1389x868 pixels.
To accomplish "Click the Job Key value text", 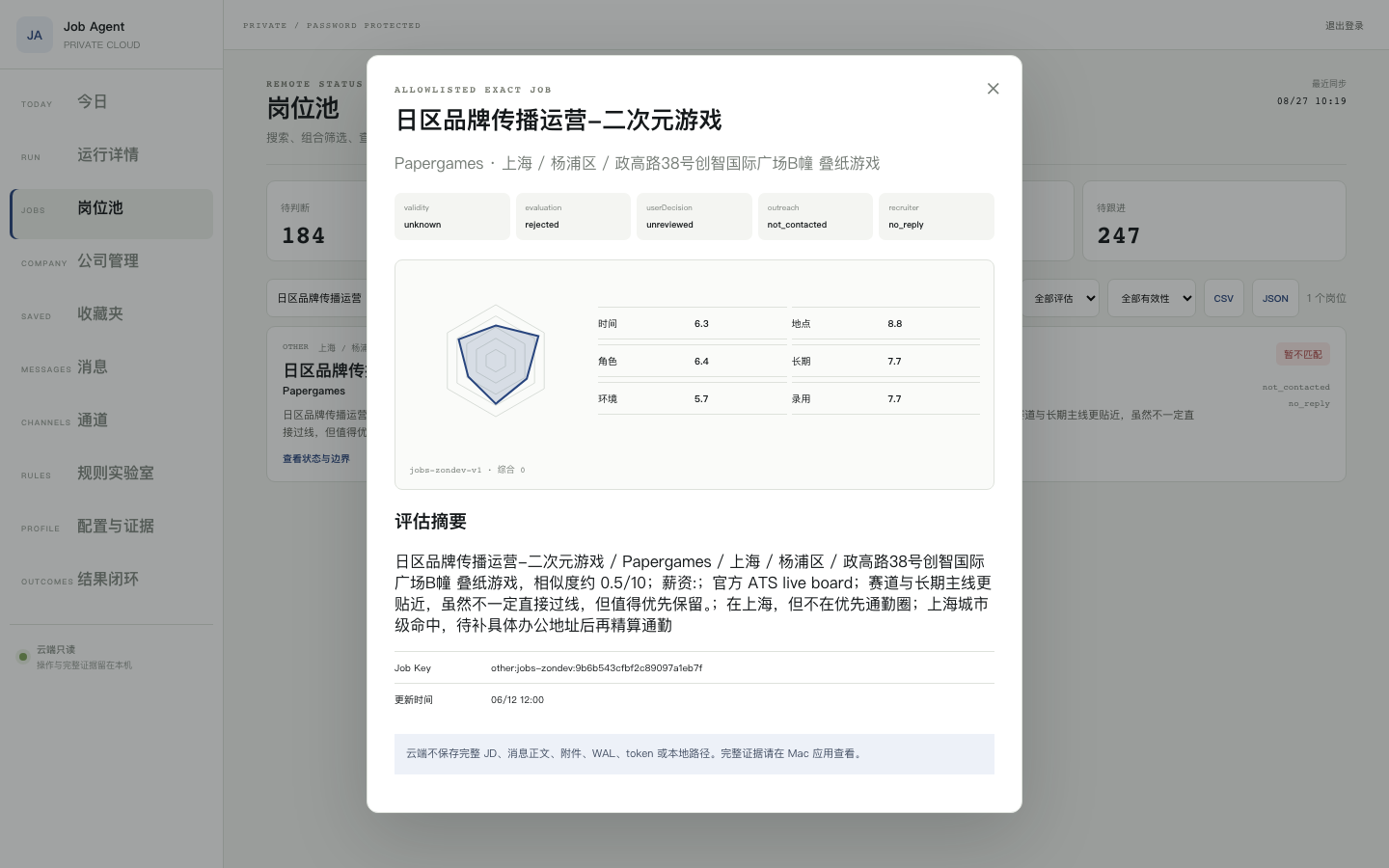I will 597,668.
